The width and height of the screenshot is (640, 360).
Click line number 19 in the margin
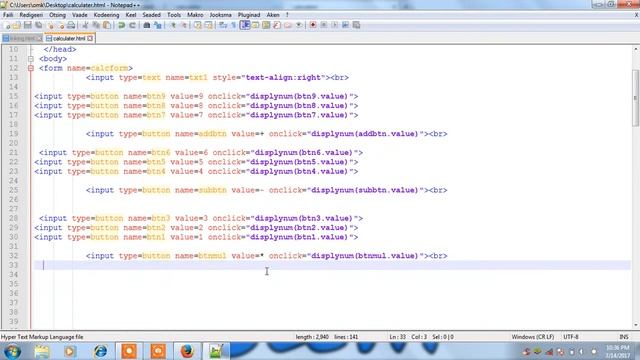click(13, 134)
